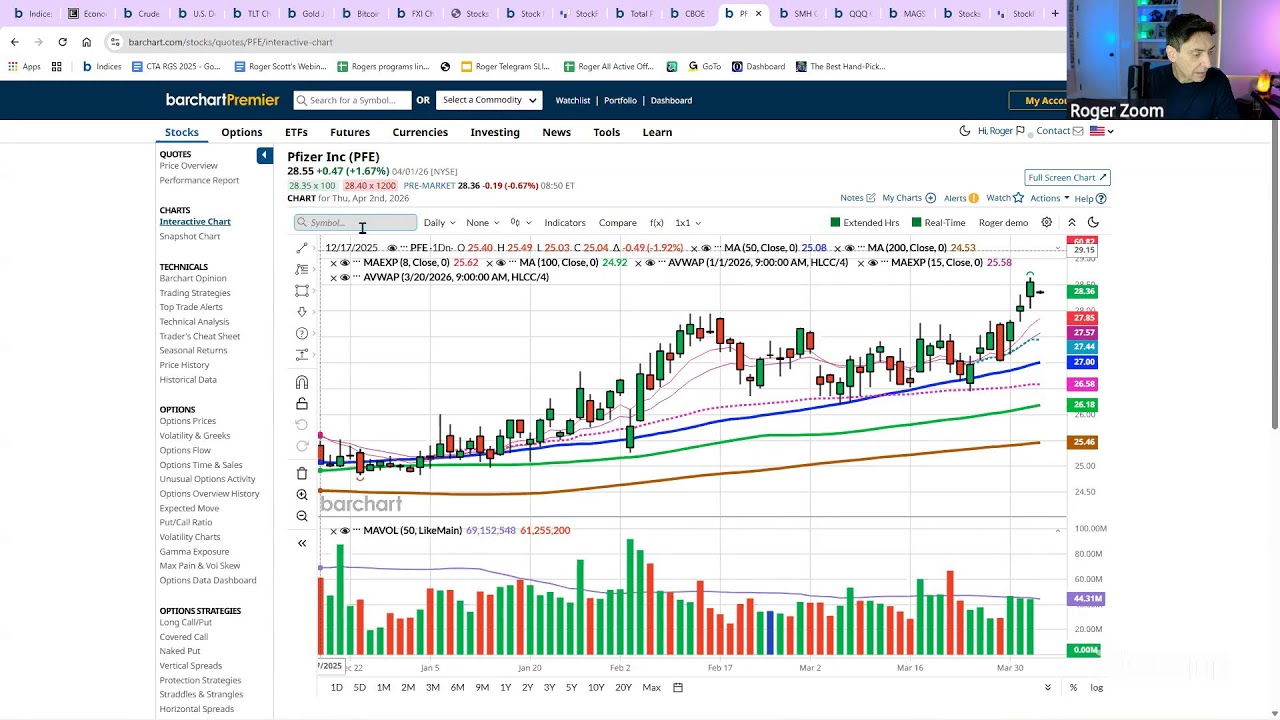Hide the MA (100, Close, 0) indicator
The width and height of the screenshot is (1280, 720).
(501, 263)
